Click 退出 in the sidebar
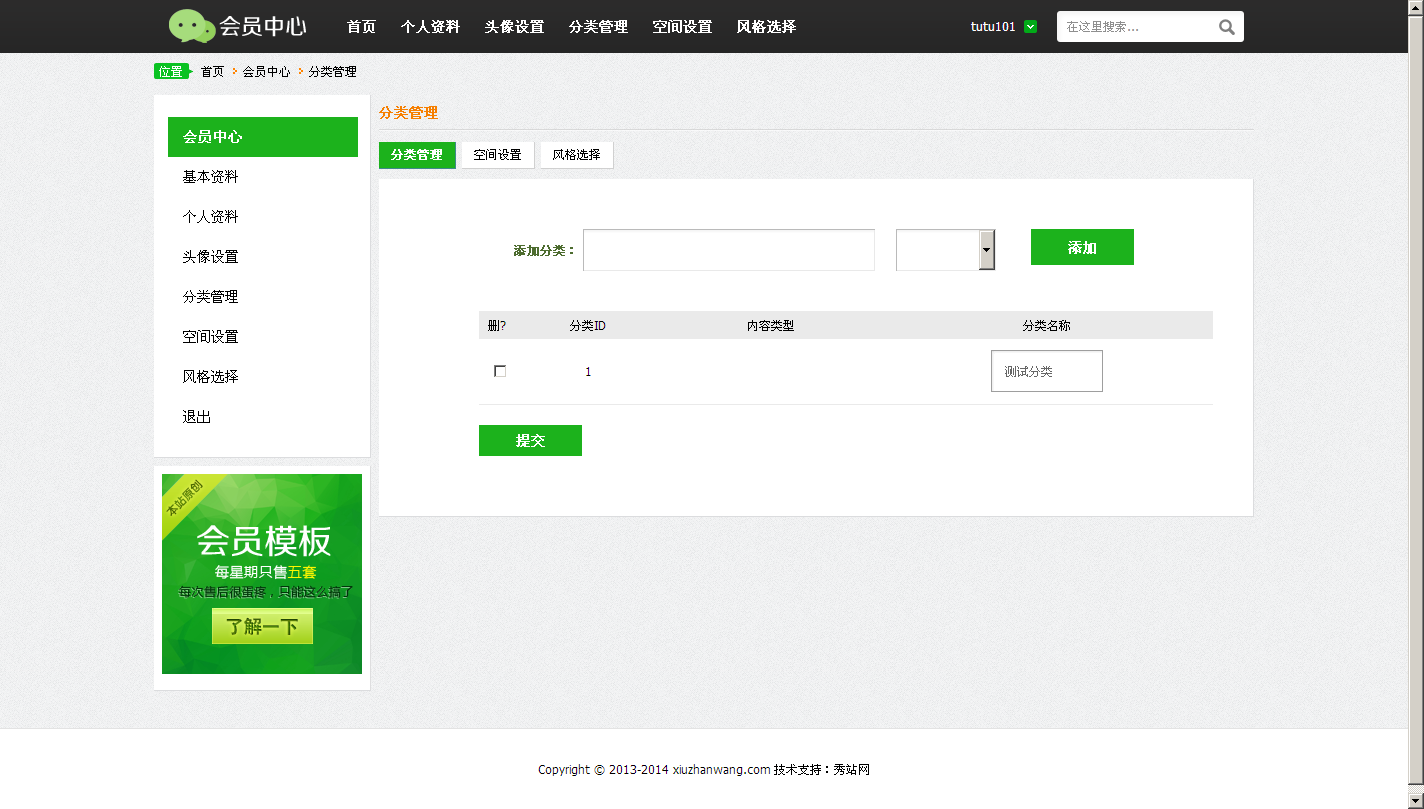1424x809 pixels. click(x=197, y=417)
